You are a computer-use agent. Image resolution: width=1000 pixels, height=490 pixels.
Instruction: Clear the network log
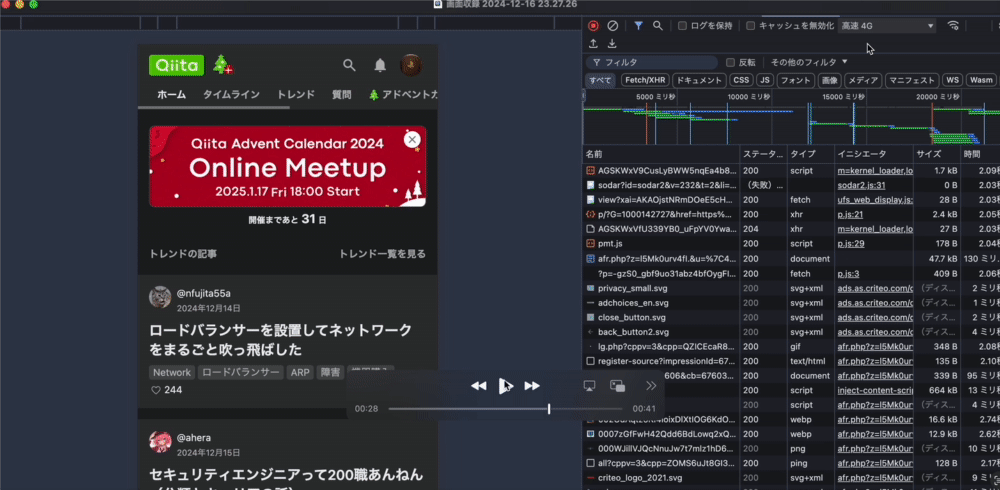[612, 26]
